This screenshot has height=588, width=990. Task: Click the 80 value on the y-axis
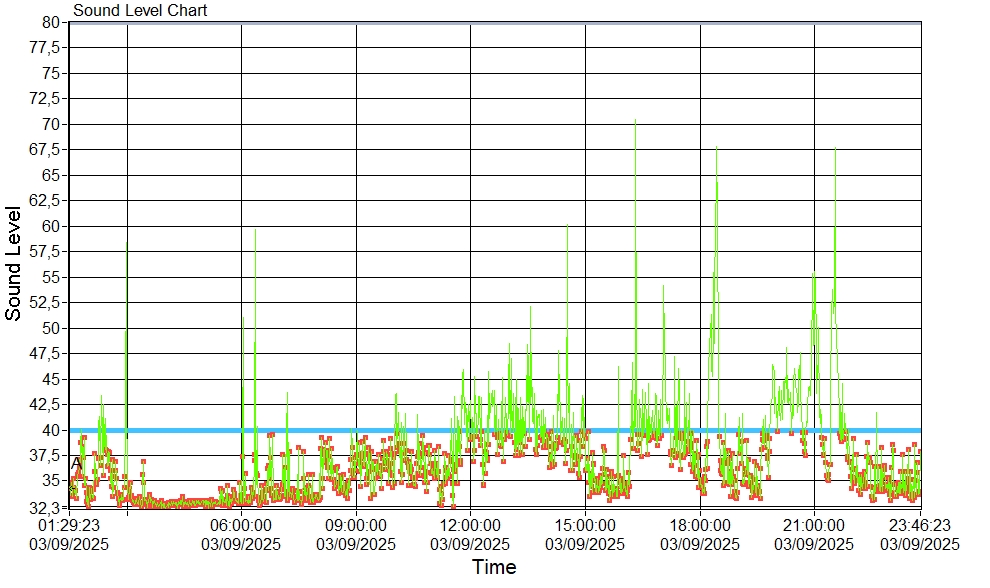pos(52,22)
